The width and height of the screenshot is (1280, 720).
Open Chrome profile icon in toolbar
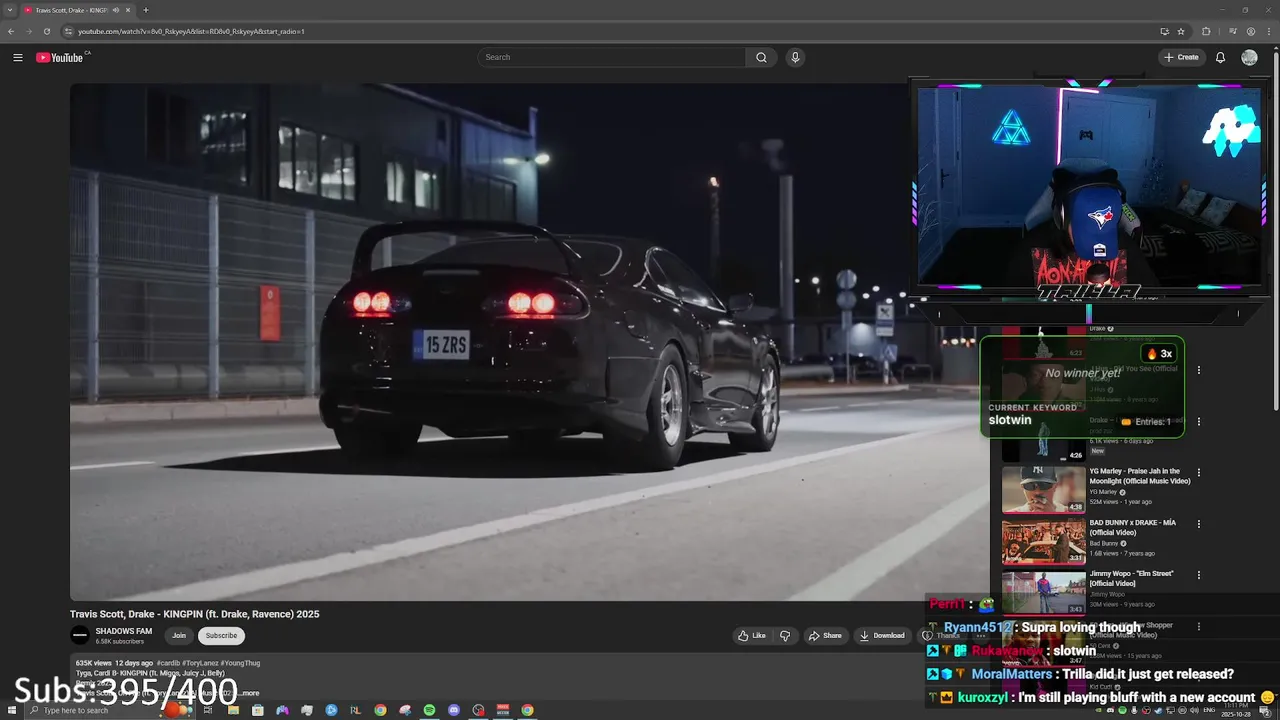point(1251,31)
